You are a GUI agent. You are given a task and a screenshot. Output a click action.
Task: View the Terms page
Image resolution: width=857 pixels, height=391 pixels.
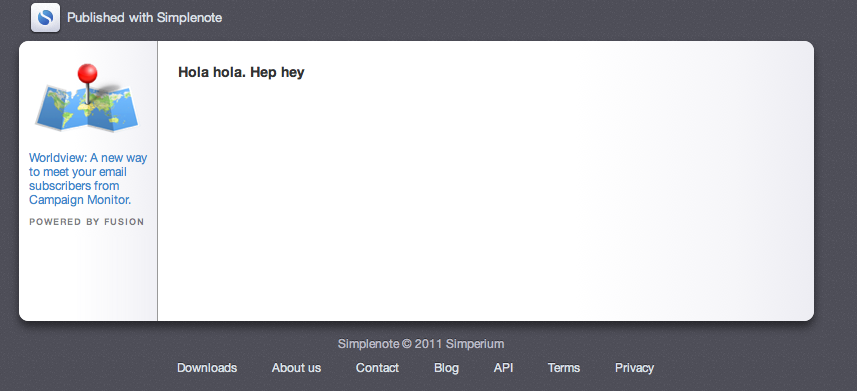point(563,368)
